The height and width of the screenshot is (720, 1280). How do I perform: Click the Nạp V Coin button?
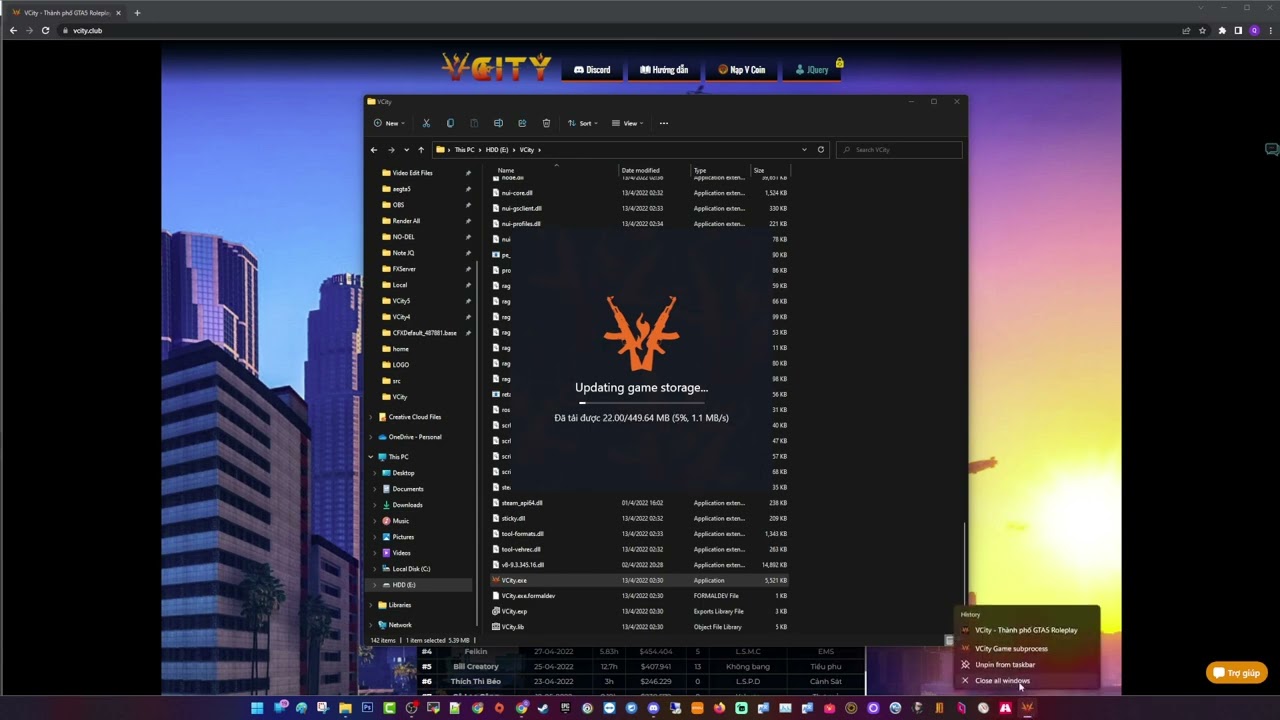(742, 70)
